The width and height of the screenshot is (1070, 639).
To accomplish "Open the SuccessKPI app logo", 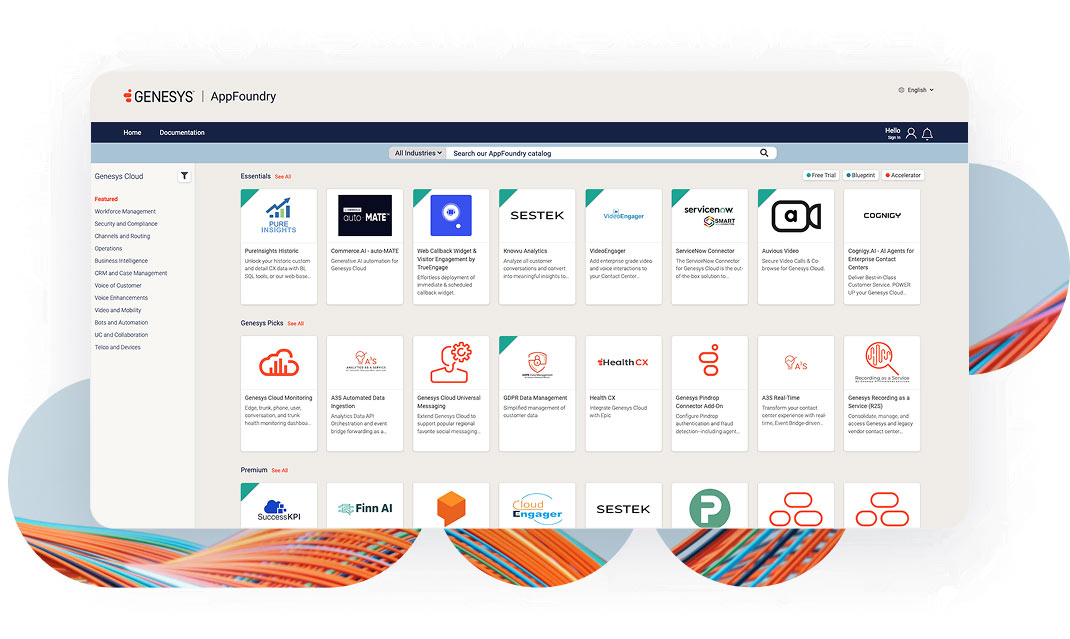I will tap(278, 510).
